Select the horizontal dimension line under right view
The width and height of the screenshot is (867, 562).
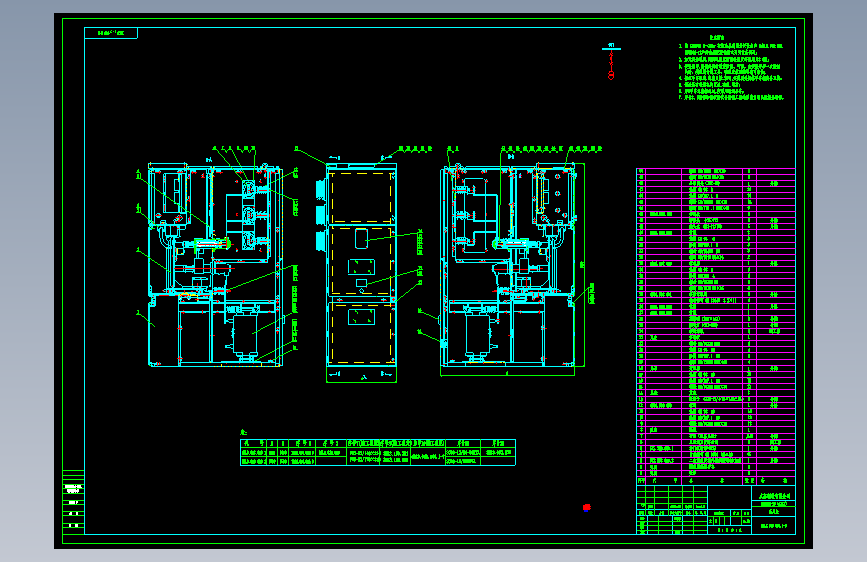pyautogui.click(x=507, y=376)
